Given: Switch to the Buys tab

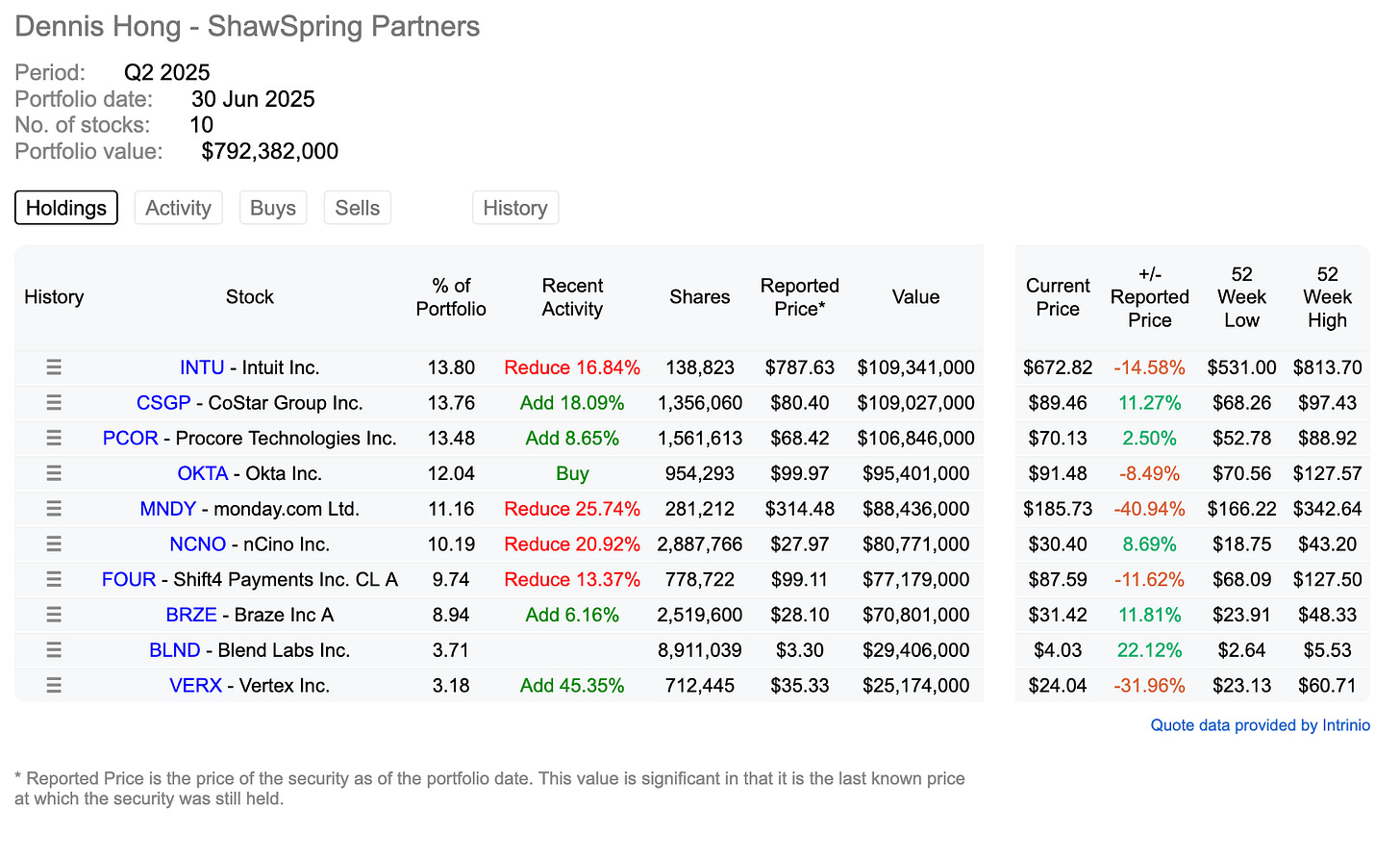Looking at the screenshot, I should coord(273,208).
